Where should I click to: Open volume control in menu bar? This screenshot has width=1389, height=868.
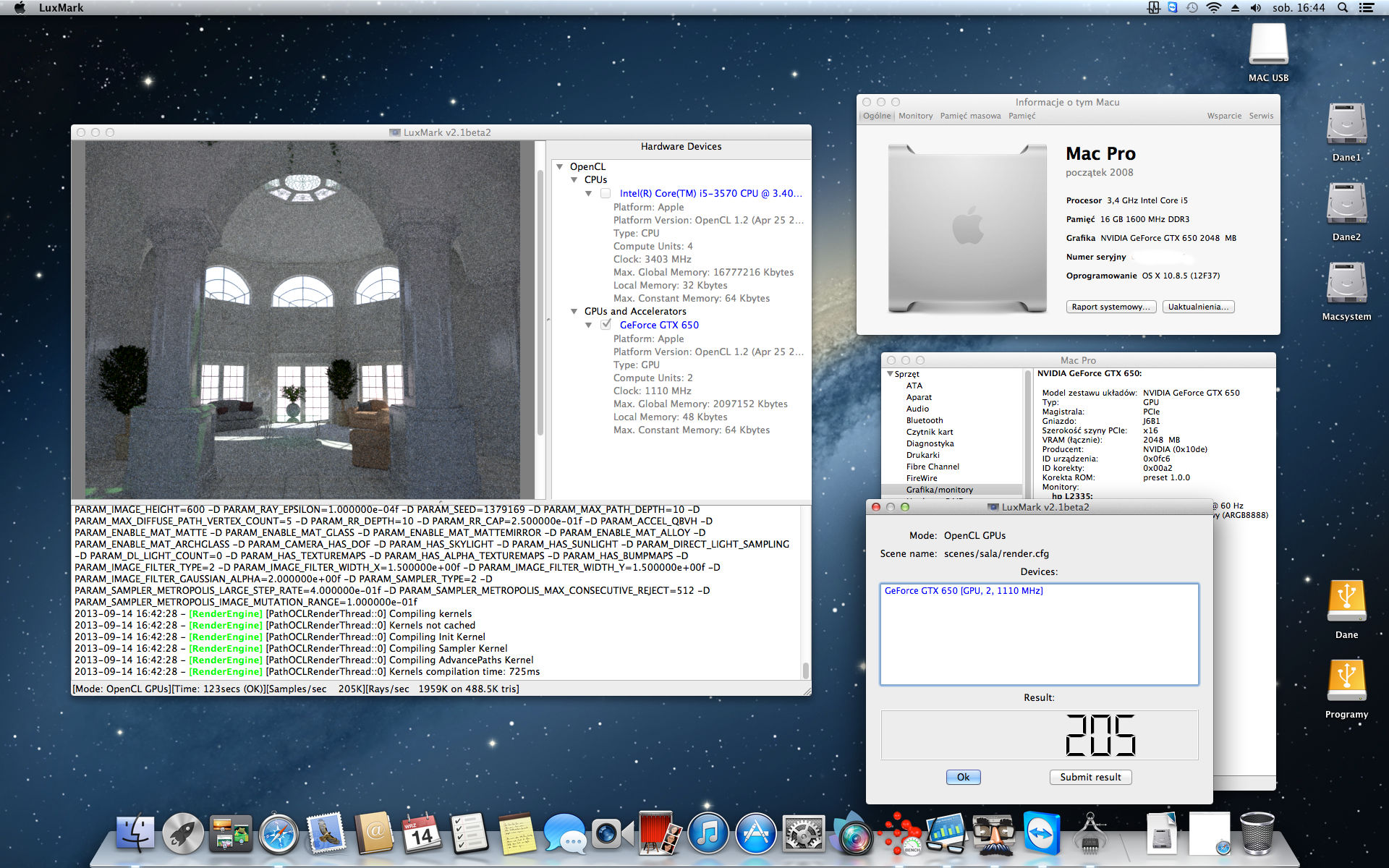click(1255, 8)
